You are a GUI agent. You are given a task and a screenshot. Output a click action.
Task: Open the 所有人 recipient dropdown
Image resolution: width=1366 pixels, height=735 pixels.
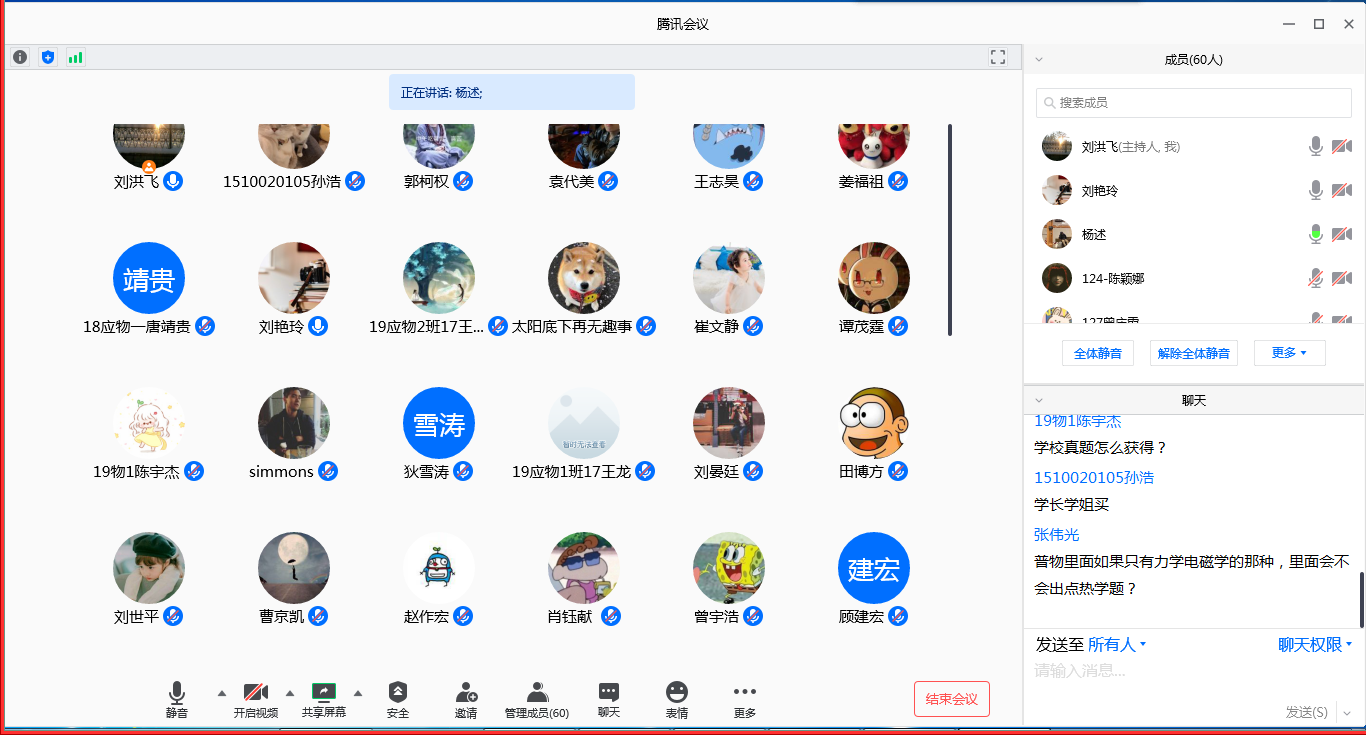click(1117, 645)
